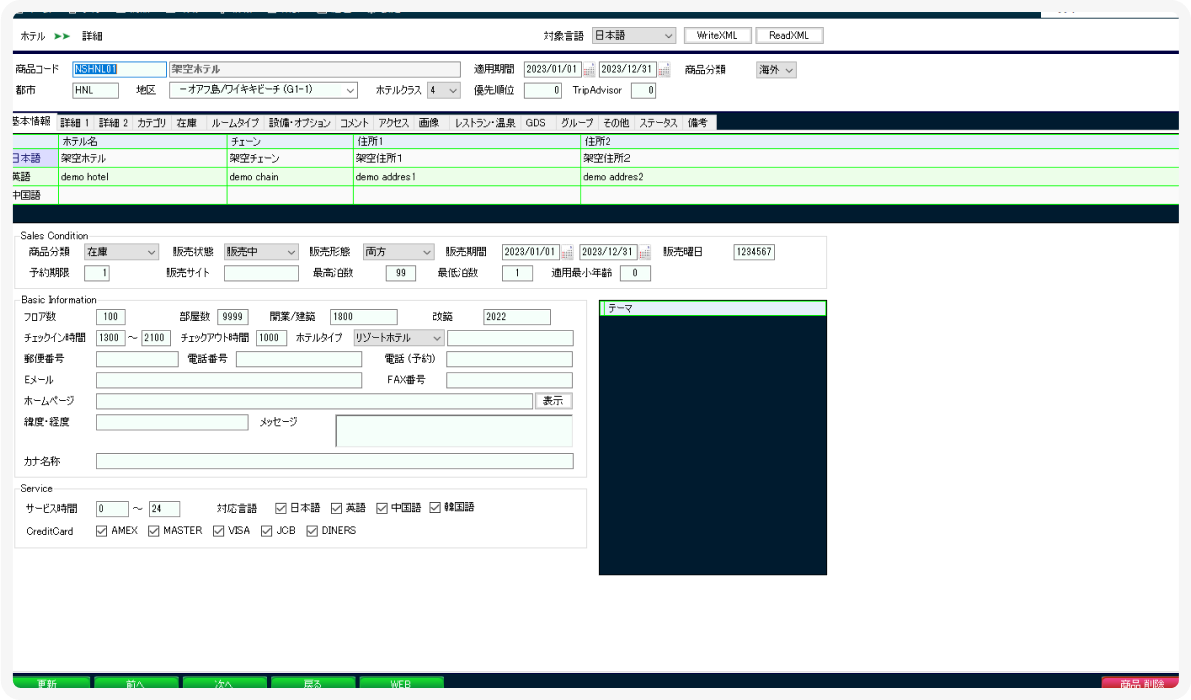Open calendar for 販売期間 start date
This screenshot has width=1191, height=700.
pos(568,252)
